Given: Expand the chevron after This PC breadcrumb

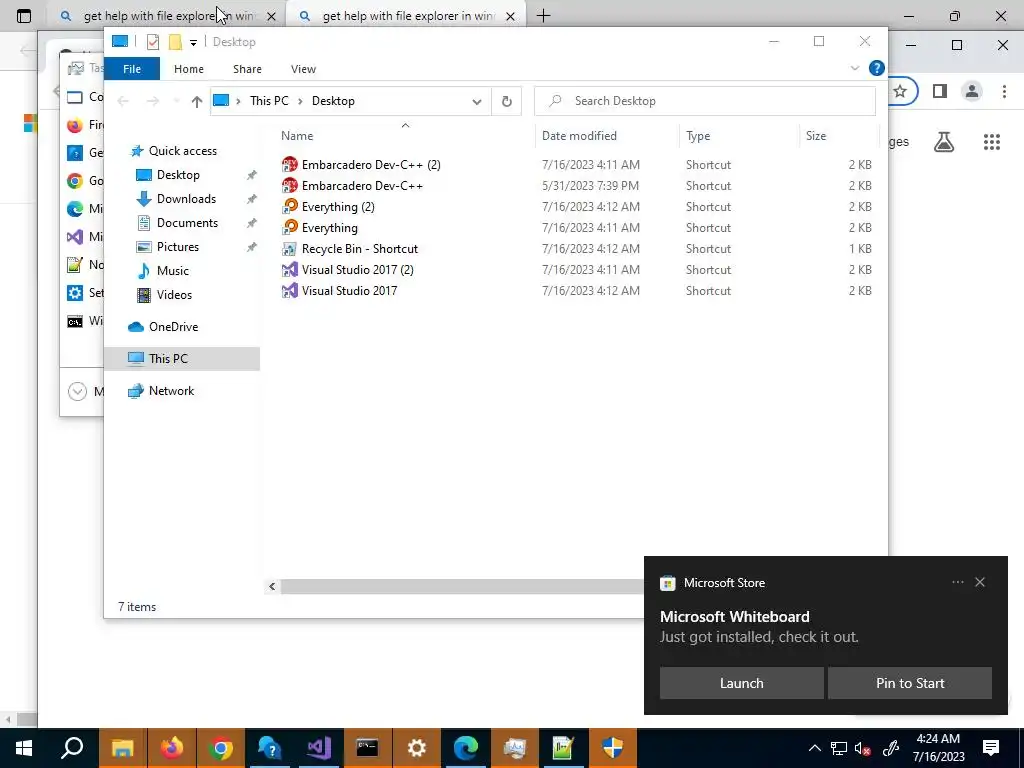Looking at the screenshot, I should point(300,101).
